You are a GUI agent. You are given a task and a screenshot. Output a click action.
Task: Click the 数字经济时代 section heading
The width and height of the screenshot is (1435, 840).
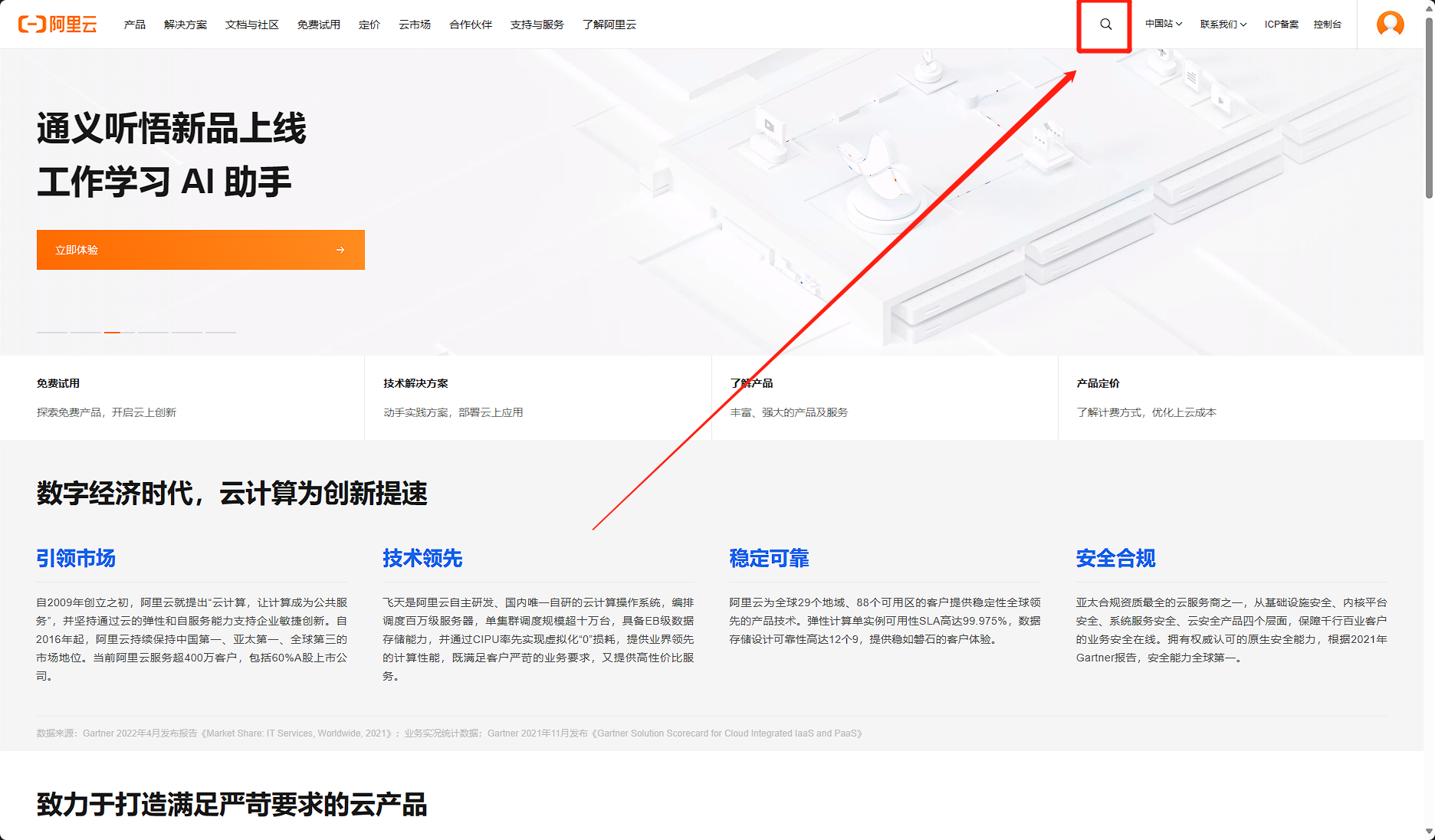pos(232,493)
